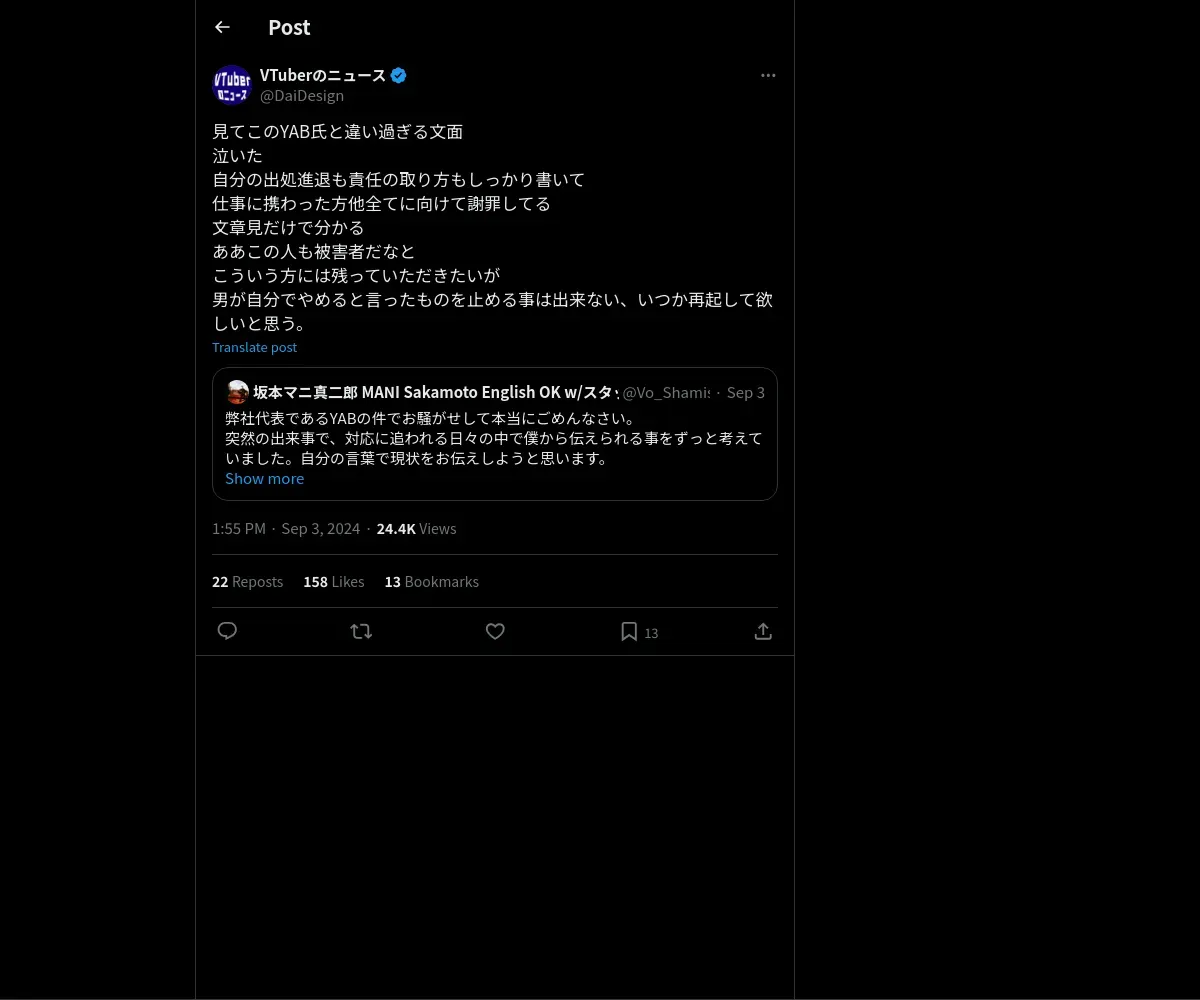
Task: Expand quoted post with Show more
Action: coord(264,478)
